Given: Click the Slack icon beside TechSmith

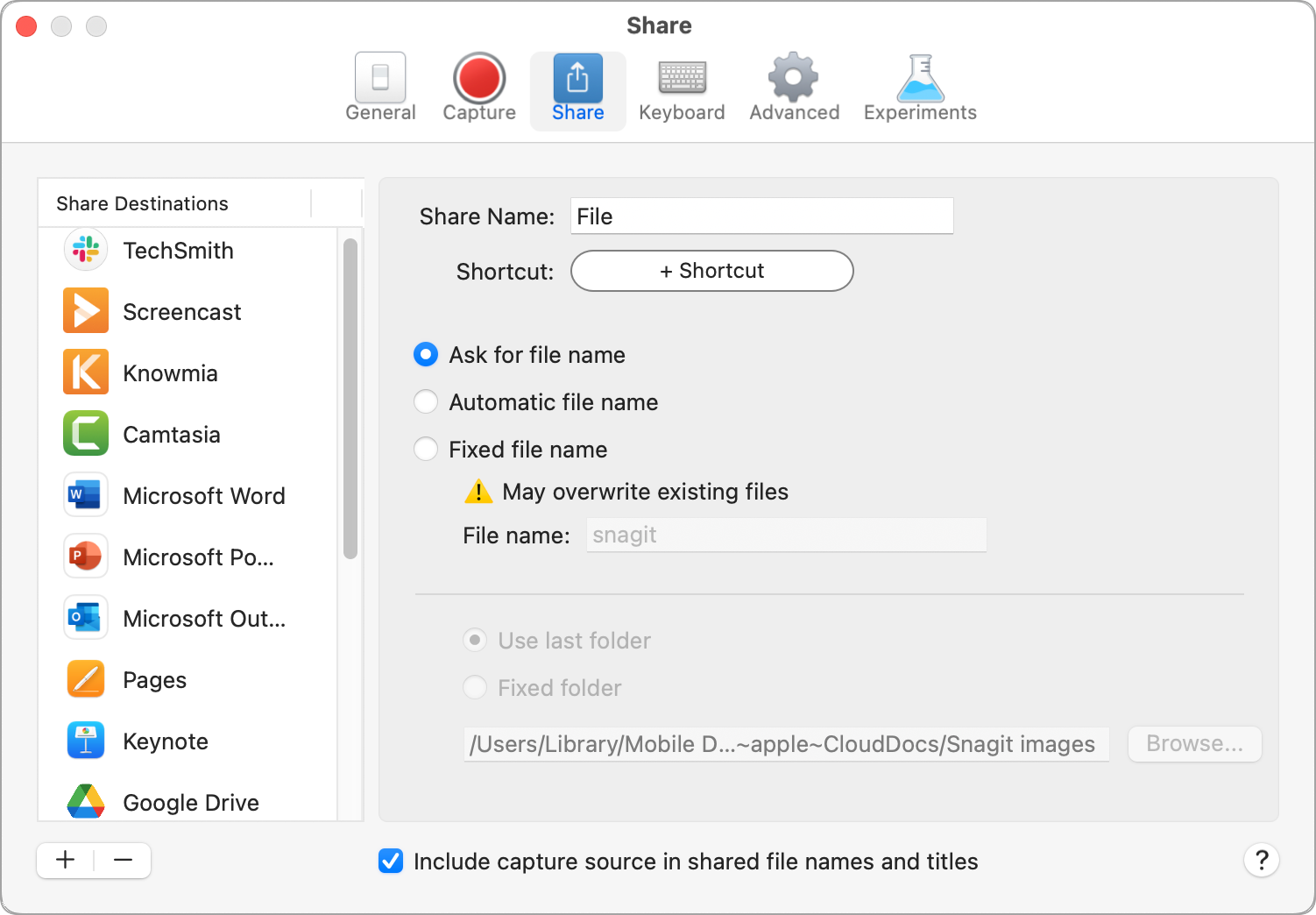Looking at the screenshot, I should coord(86,250).
